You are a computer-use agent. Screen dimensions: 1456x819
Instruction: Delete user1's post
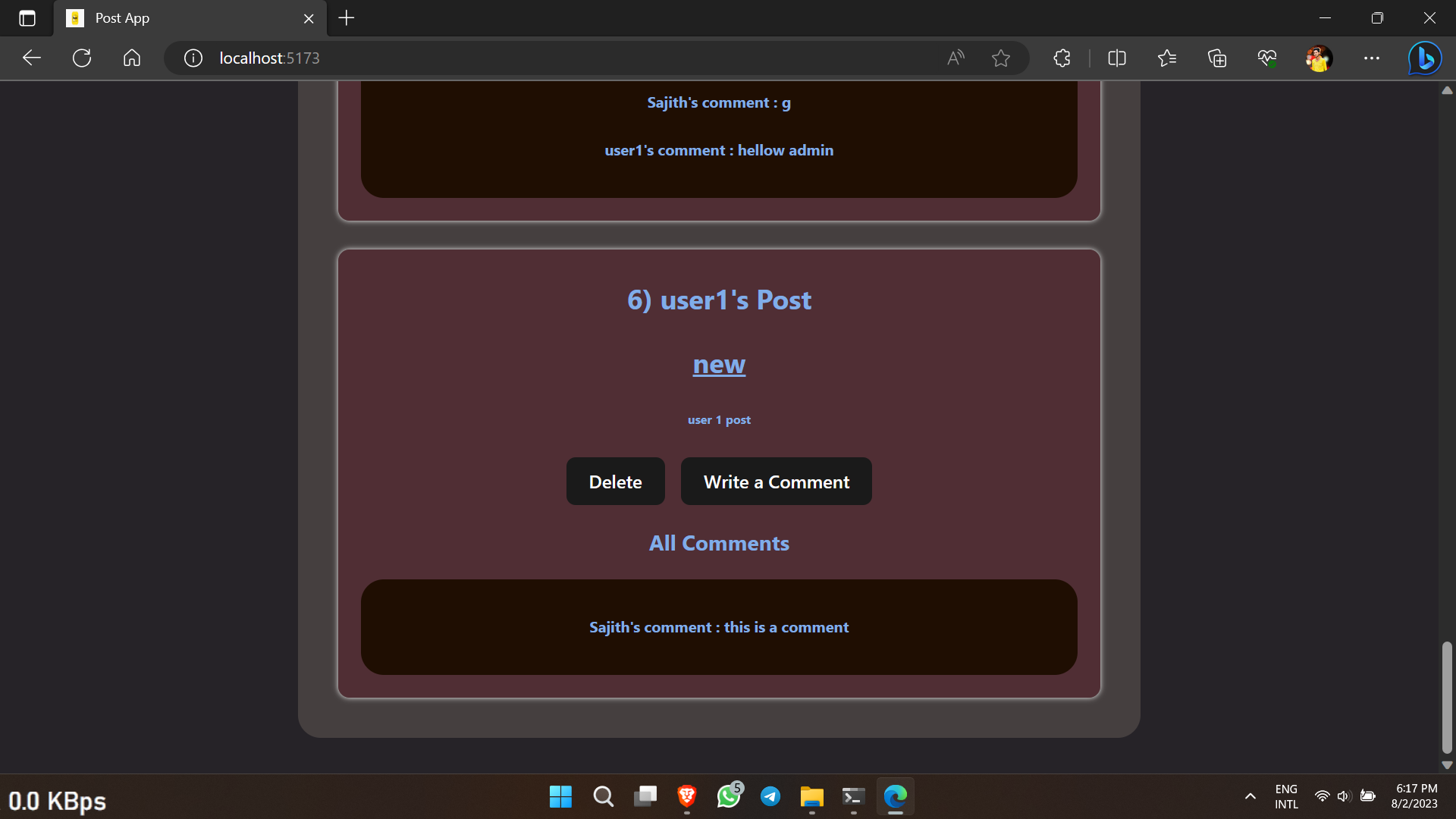pos(615,481)
